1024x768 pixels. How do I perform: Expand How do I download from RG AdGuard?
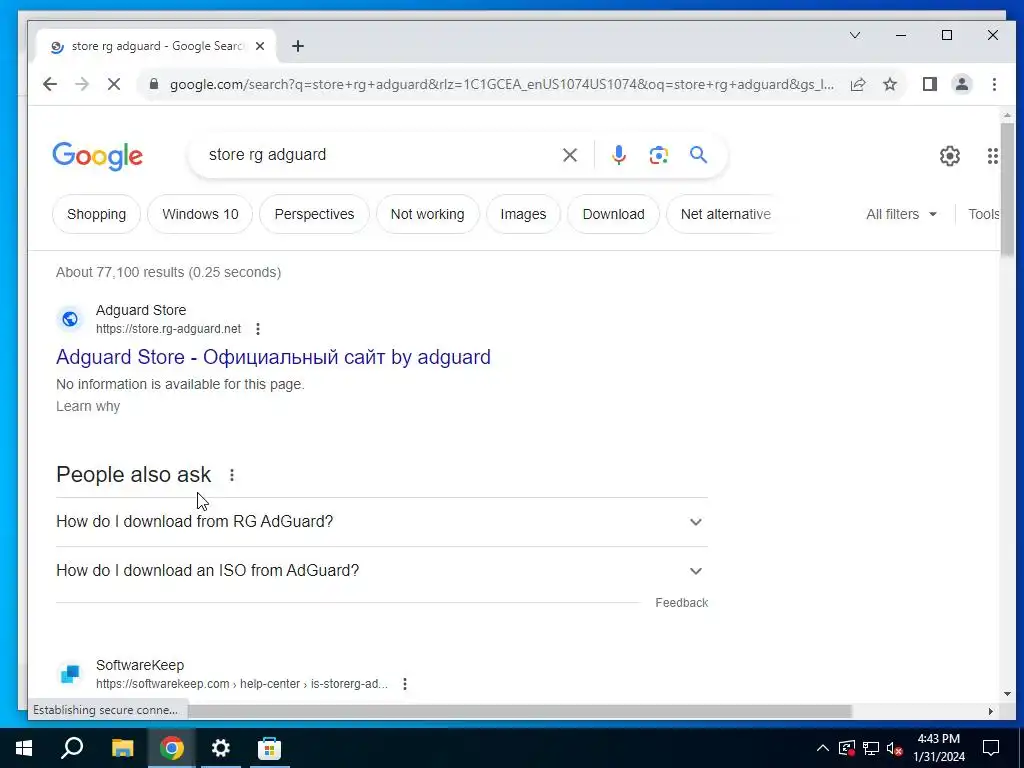[x=381, y=522]
